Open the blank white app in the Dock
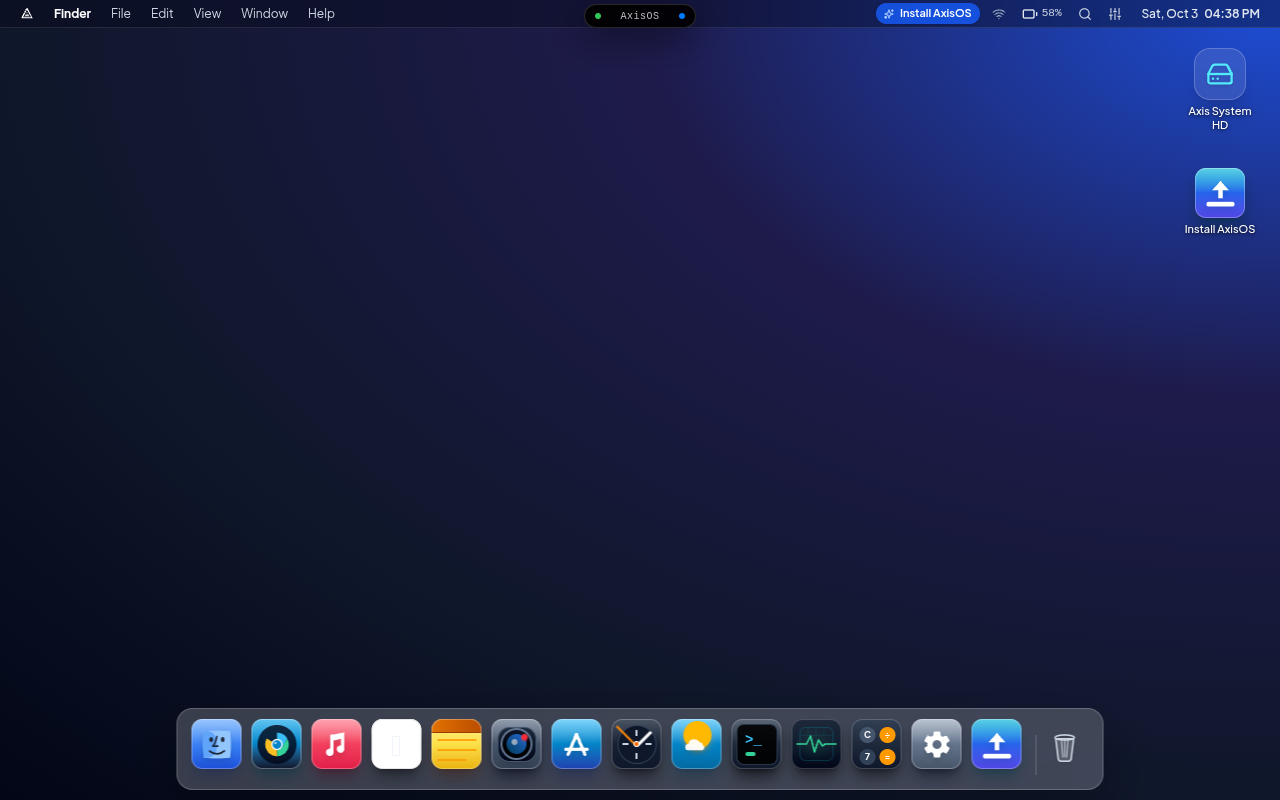1280x800 pixels. (396, 744)
